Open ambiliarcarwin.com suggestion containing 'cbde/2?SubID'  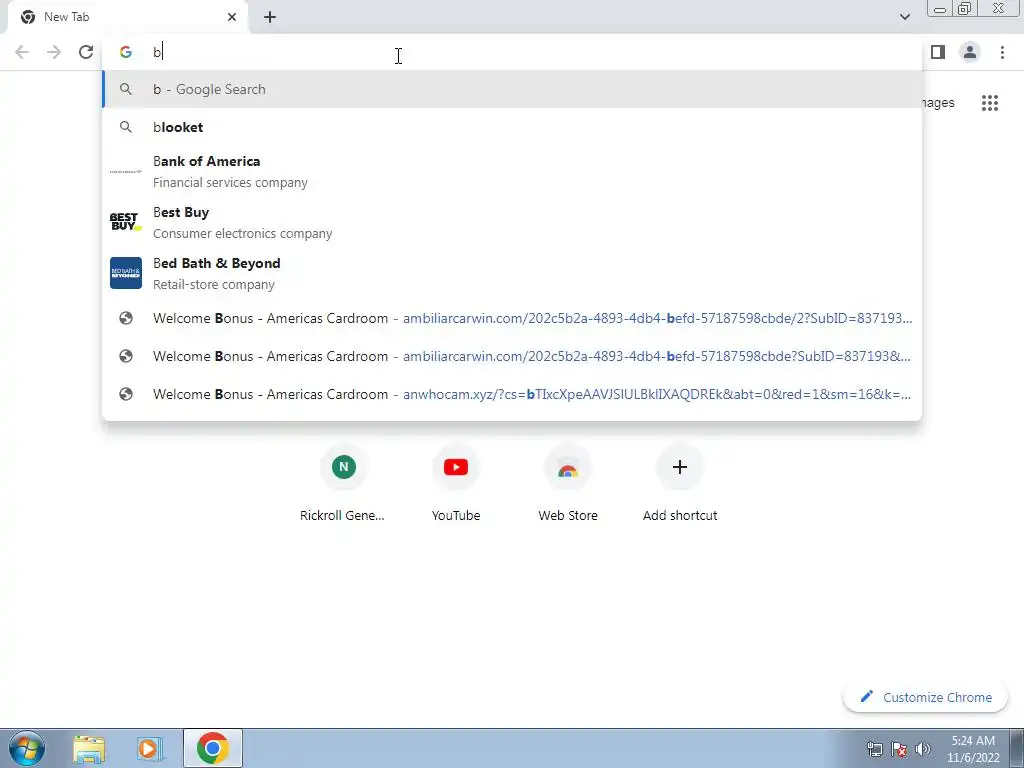(512, 319)
